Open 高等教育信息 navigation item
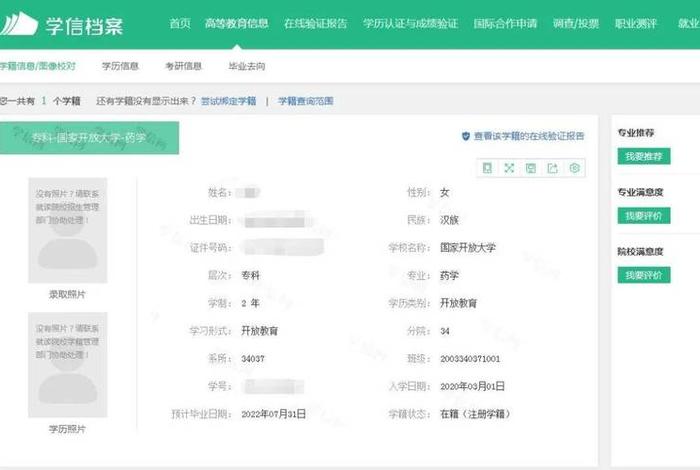The width and height of the screenshot is (700, 470). (x=237, y=23)
